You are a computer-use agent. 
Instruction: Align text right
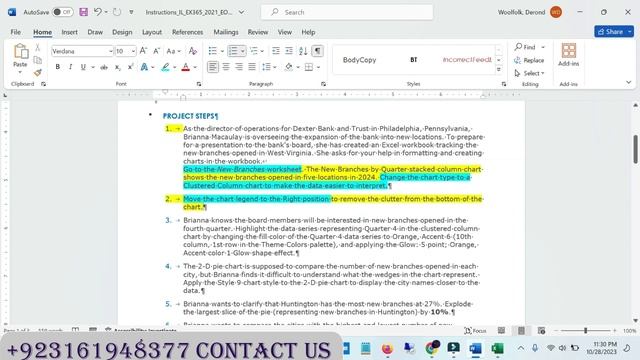click(x=239, y=67)
